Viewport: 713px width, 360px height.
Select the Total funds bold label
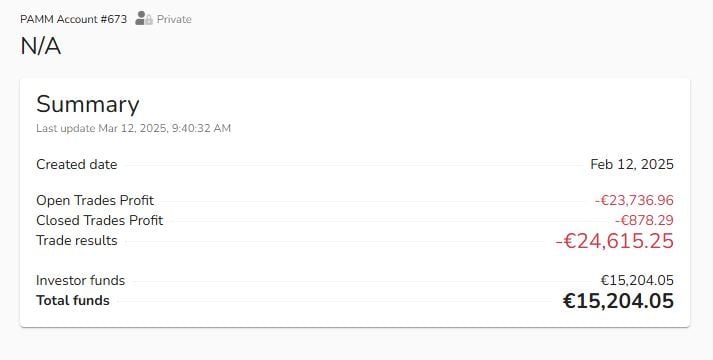click(73, 300)
